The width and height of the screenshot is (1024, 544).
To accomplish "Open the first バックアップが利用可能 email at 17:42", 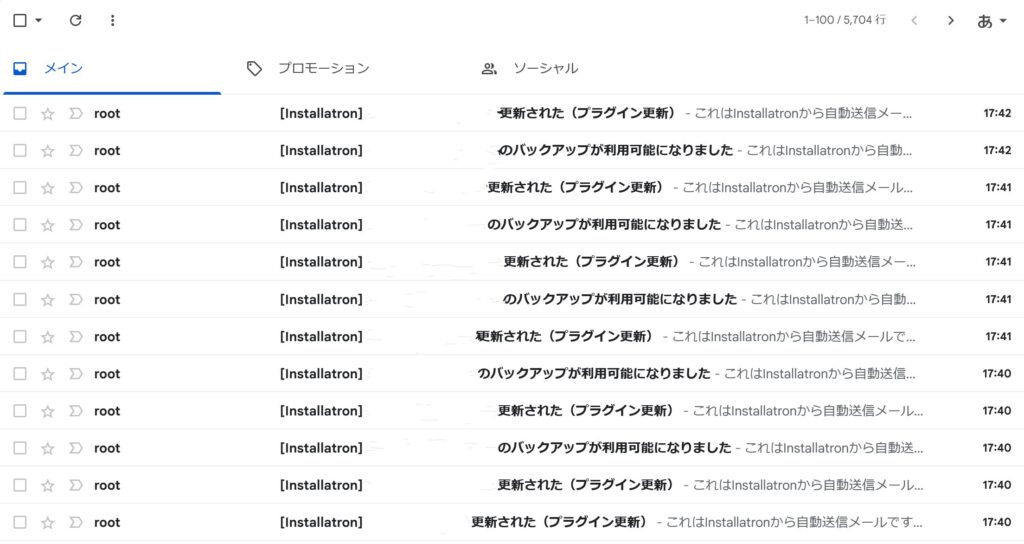I will tap(616, 151).
